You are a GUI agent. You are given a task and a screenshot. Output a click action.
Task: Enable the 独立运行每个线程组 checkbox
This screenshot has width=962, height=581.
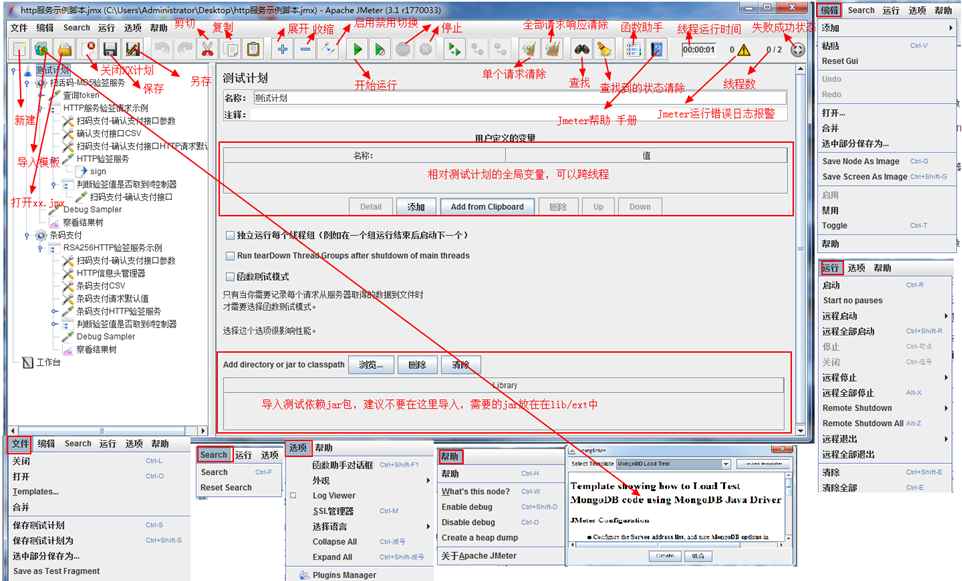pyautogui.click(x=230, y=235)
